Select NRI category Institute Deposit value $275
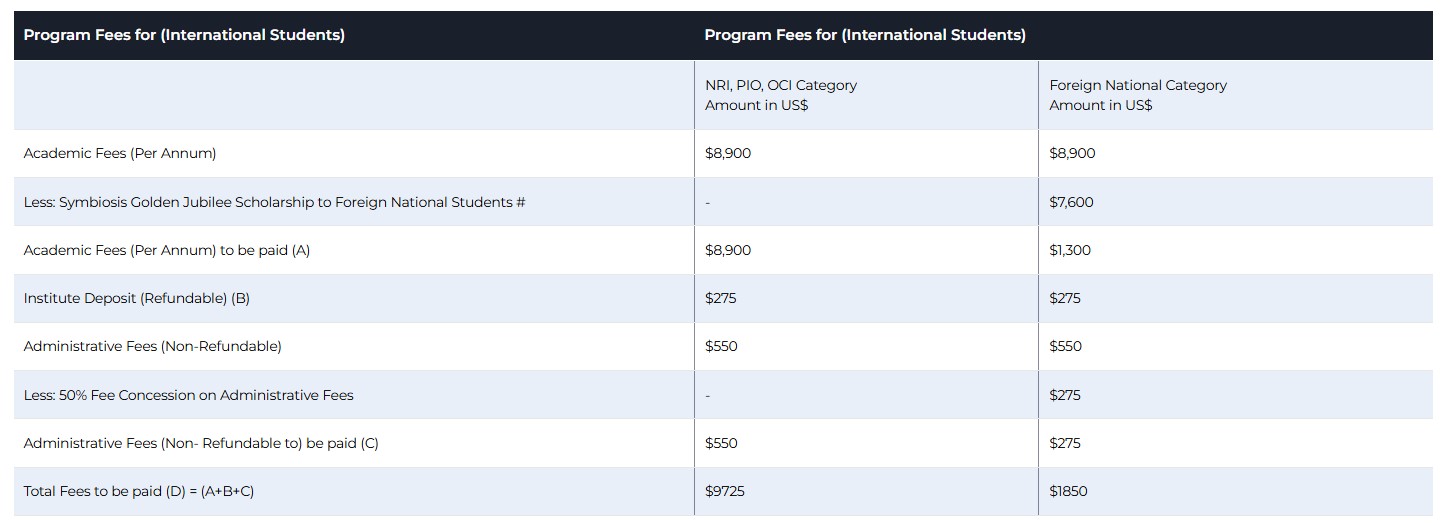 [721, 298]
